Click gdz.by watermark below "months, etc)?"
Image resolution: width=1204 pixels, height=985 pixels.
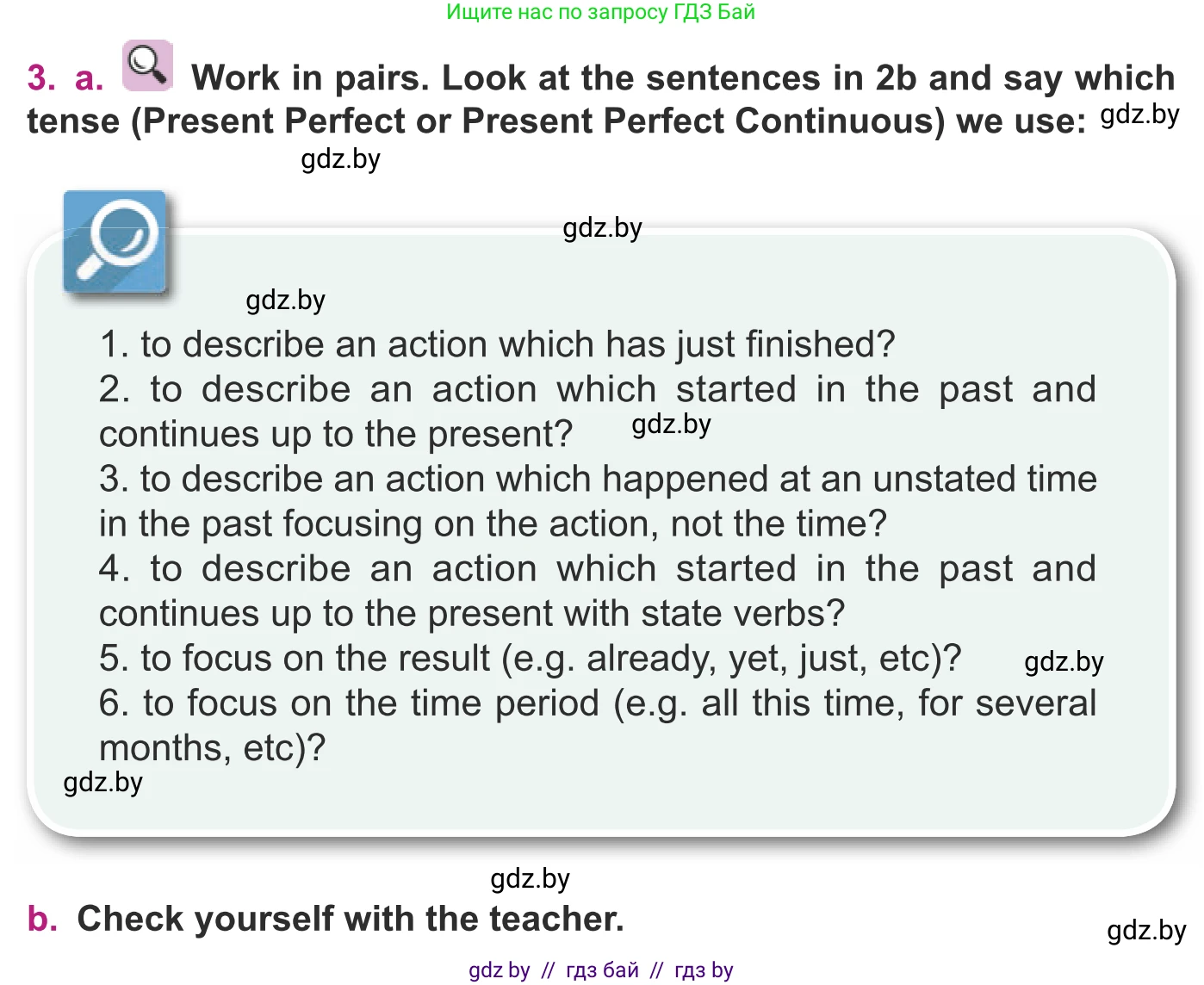tap(103, 783)
